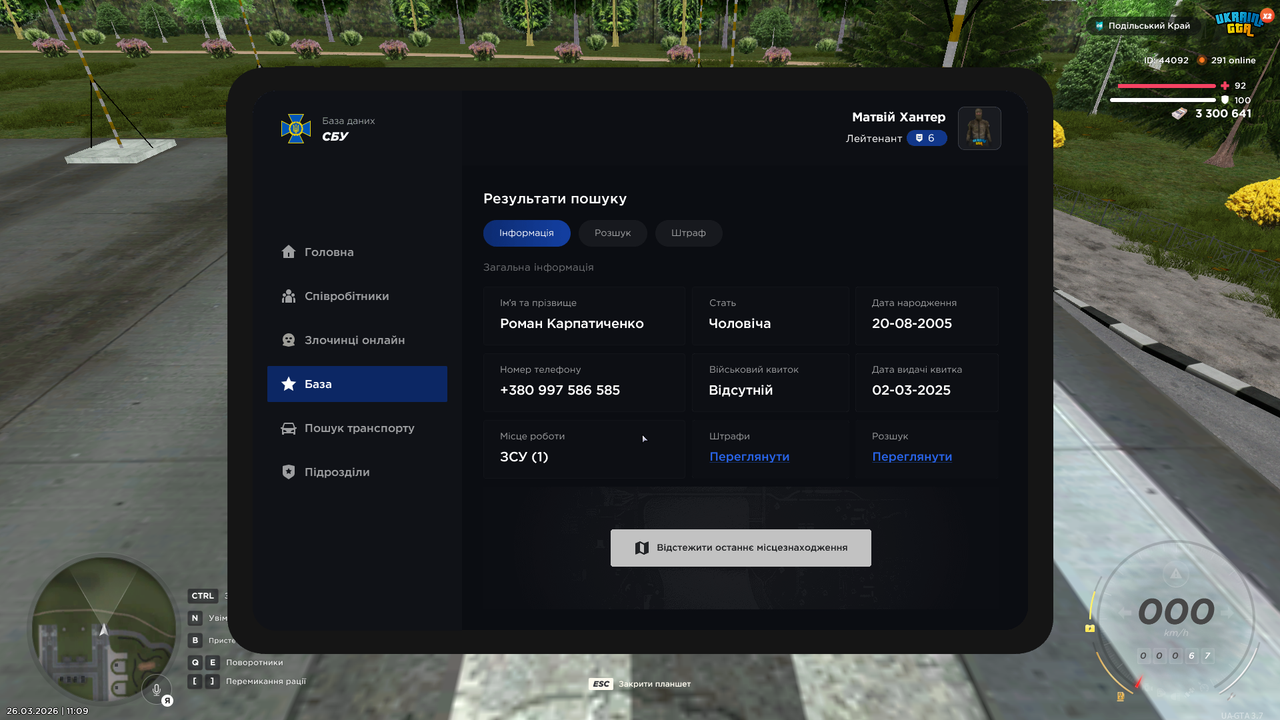This screenshot has height=720, width=1280.
Task: Open Переглянути link under Розшук
Action: (x=912, y=457)
